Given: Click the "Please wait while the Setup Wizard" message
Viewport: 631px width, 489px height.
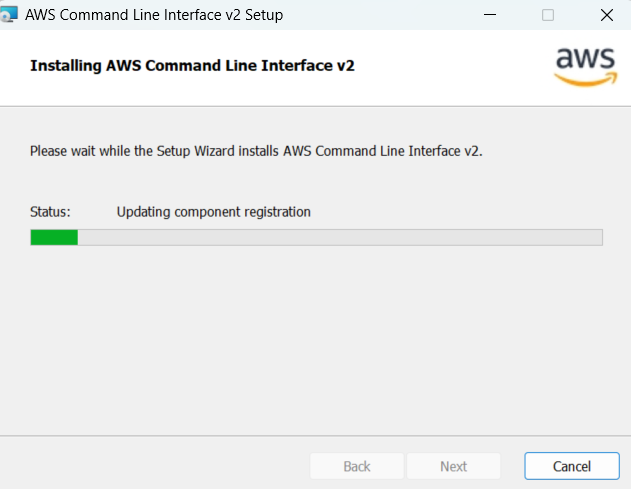Looking at the screenshot, I should click(x=256, y=151).
